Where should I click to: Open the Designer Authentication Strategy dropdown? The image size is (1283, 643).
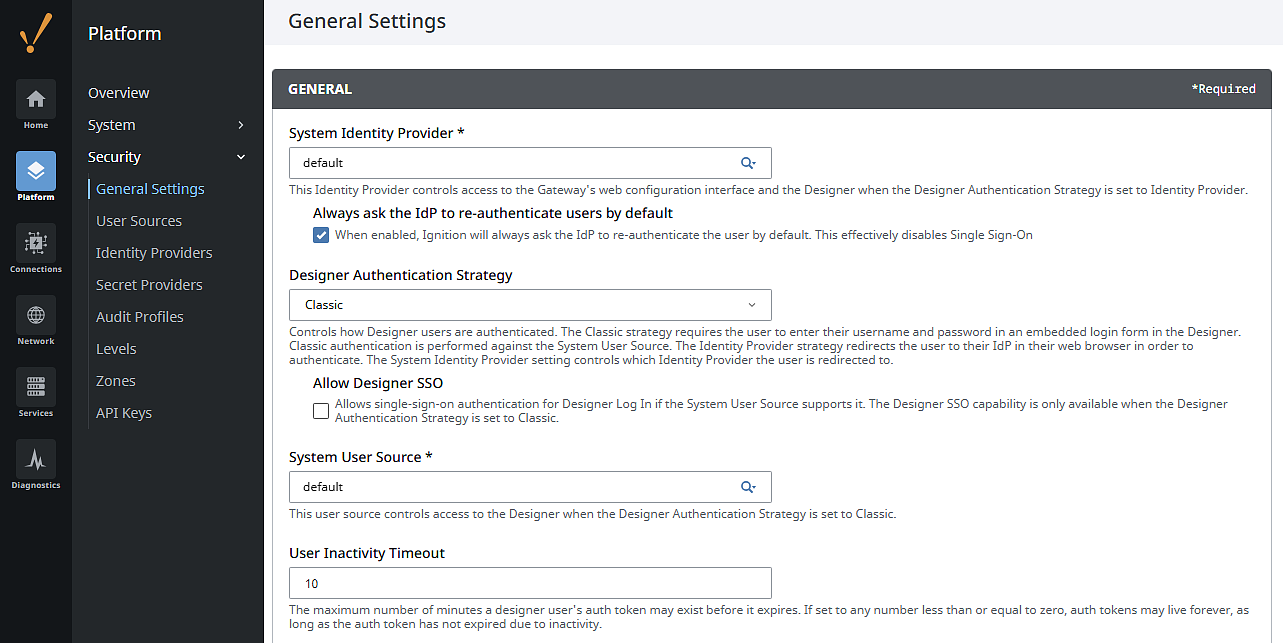tap(530, 305)
